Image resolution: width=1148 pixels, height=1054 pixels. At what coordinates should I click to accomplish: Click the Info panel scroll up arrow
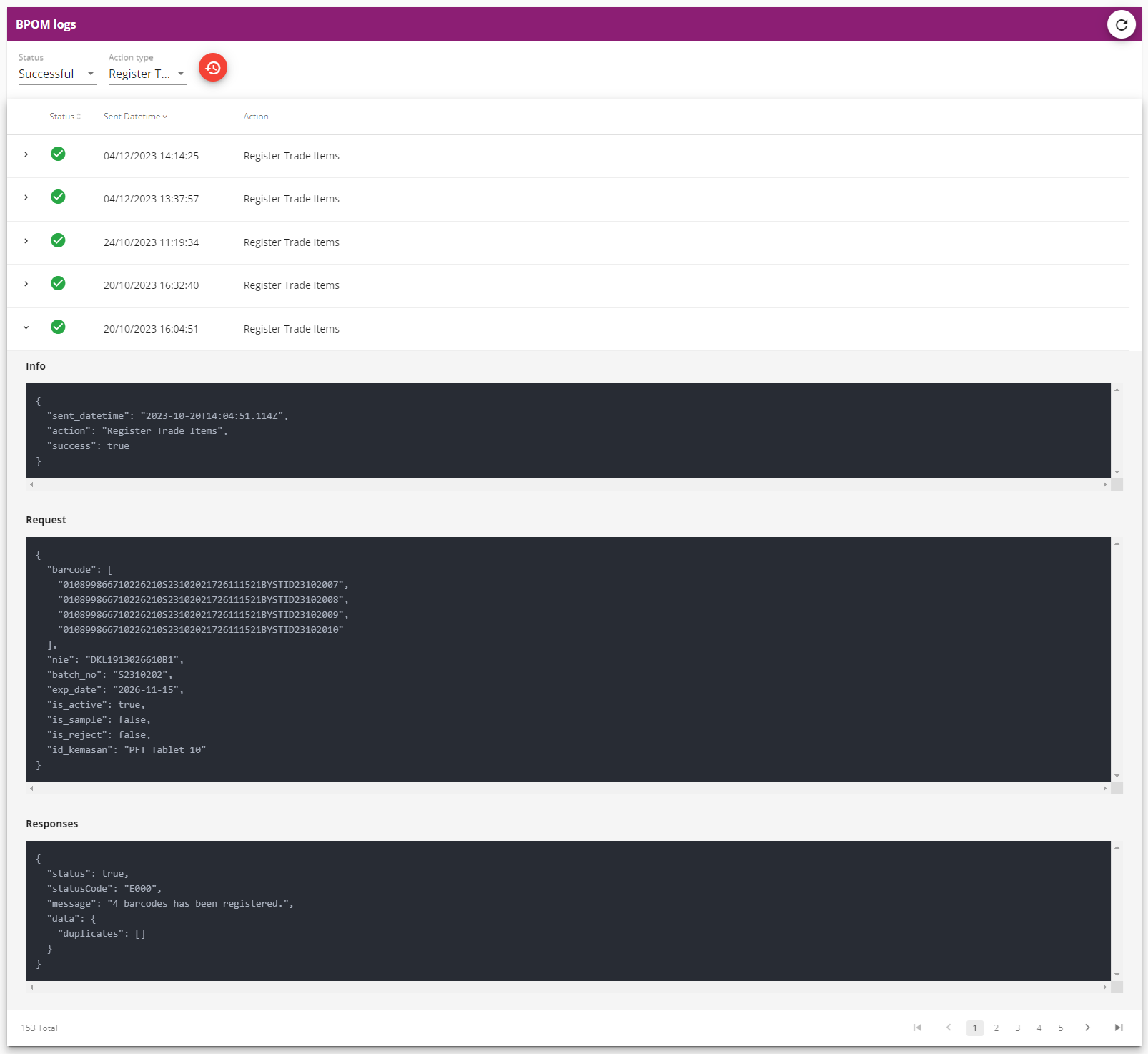pyautogui.click(x=1117, y=390)
